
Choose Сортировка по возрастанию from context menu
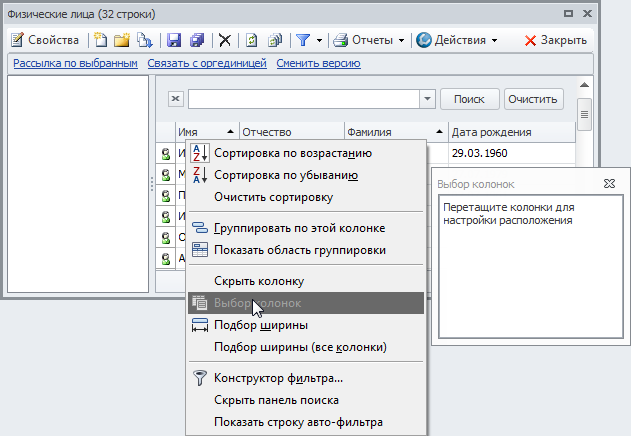coord(292,153)
